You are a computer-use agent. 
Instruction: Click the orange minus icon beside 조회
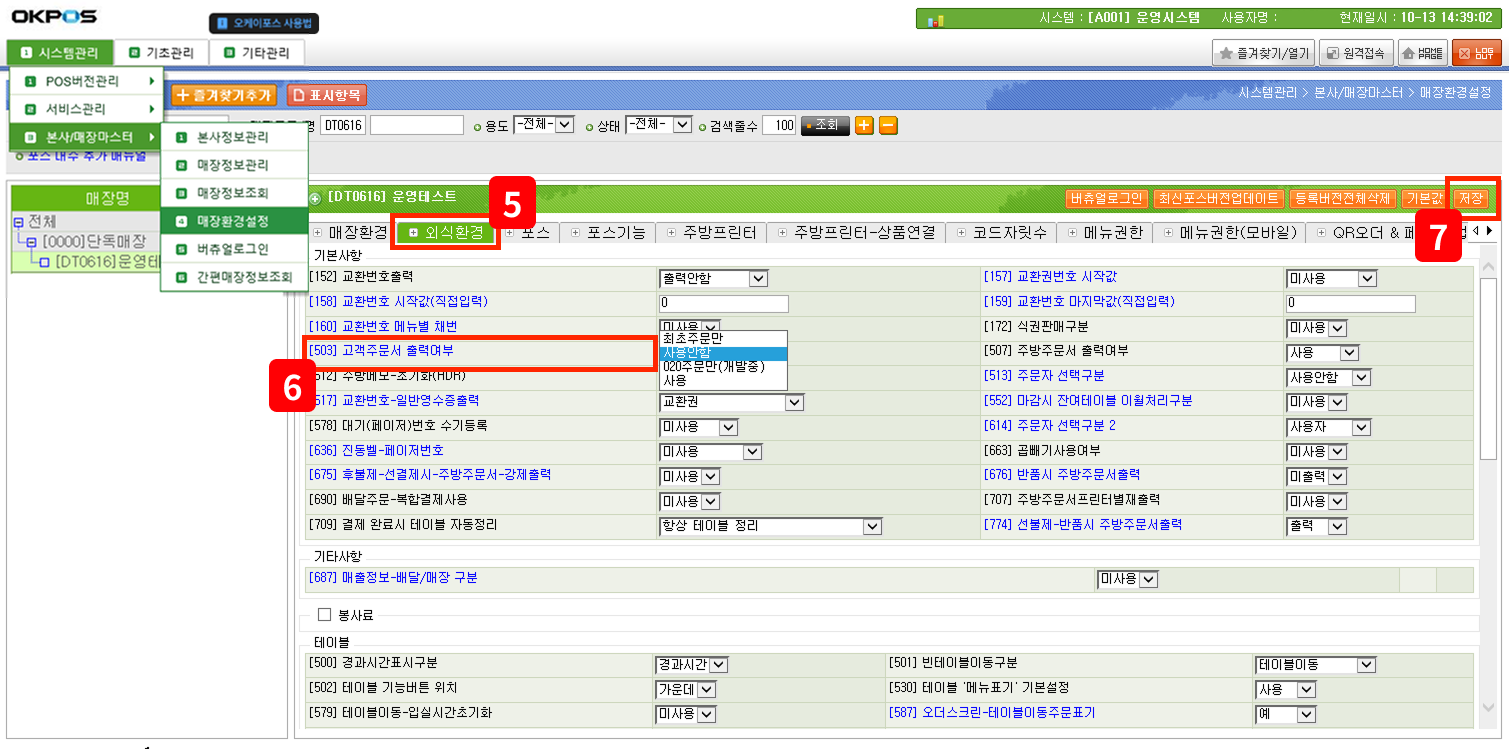888,125
